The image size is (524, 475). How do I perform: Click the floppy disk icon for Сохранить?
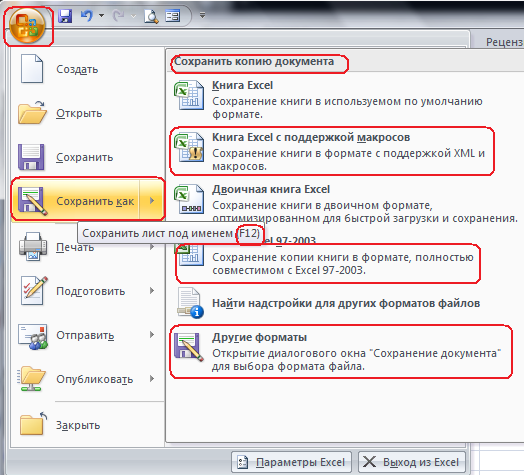pyautogui.click(x=31, y=157)
